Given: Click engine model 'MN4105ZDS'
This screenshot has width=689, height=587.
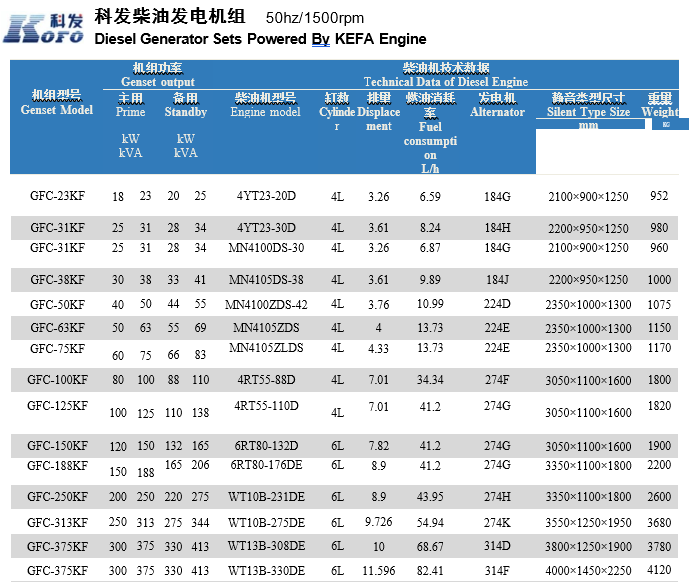Looking at the screenshot, I should click(x=266, y=327).
